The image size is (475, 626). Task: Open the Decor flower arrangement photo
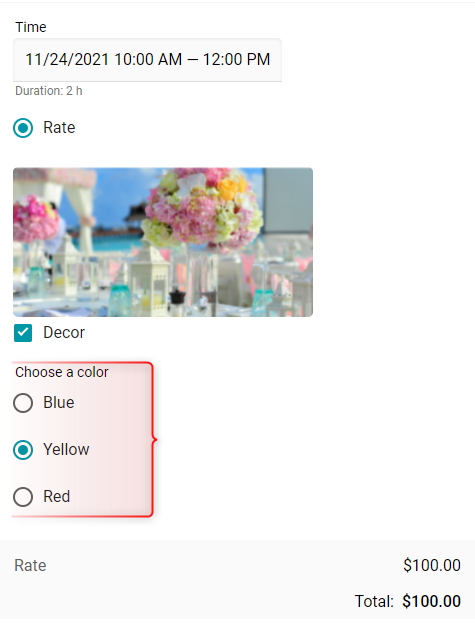point(163,242)
